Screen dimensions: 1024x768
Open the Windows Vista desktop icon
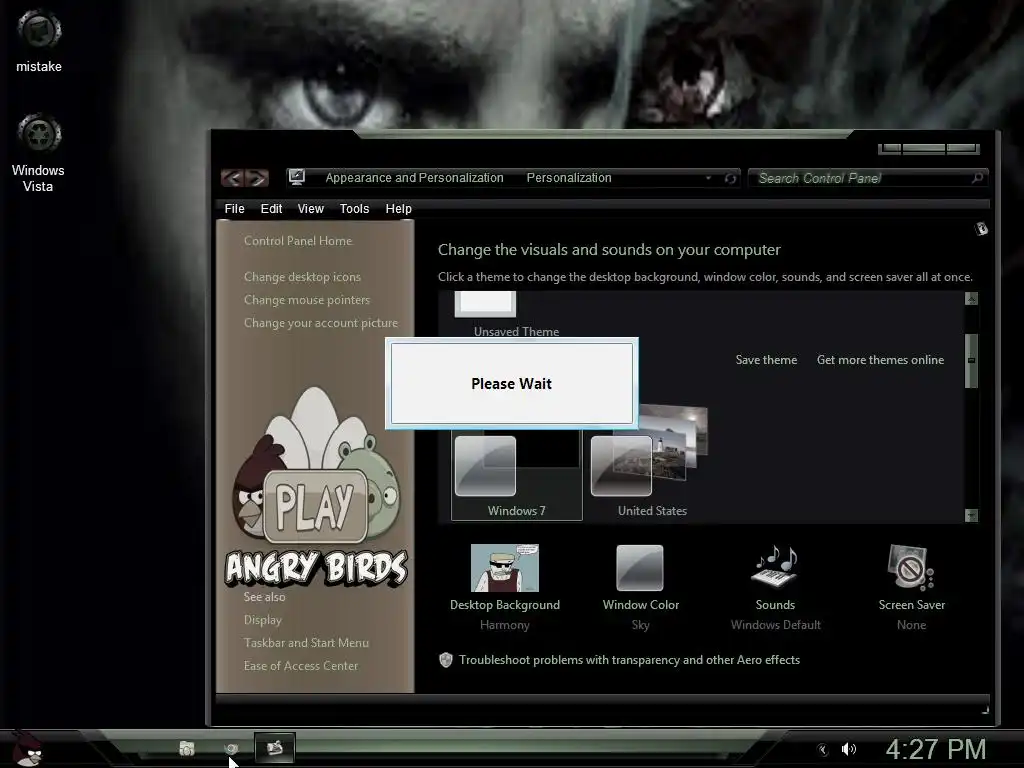38,153
